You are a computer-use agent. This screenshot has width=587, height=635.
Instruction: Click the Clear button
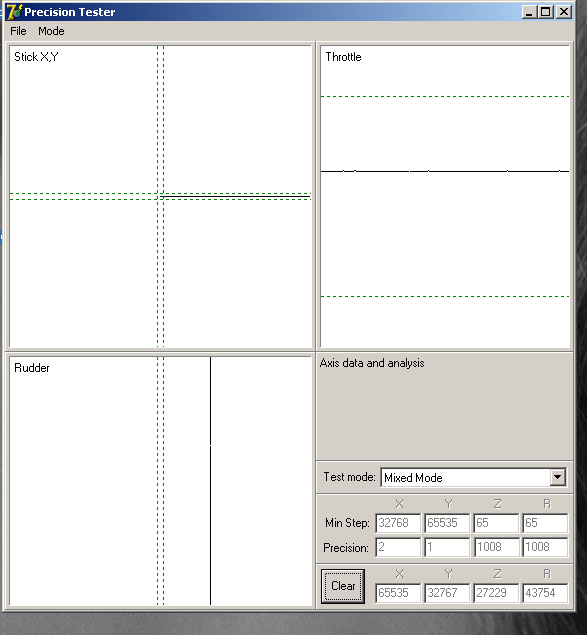[x=343, y=586]
